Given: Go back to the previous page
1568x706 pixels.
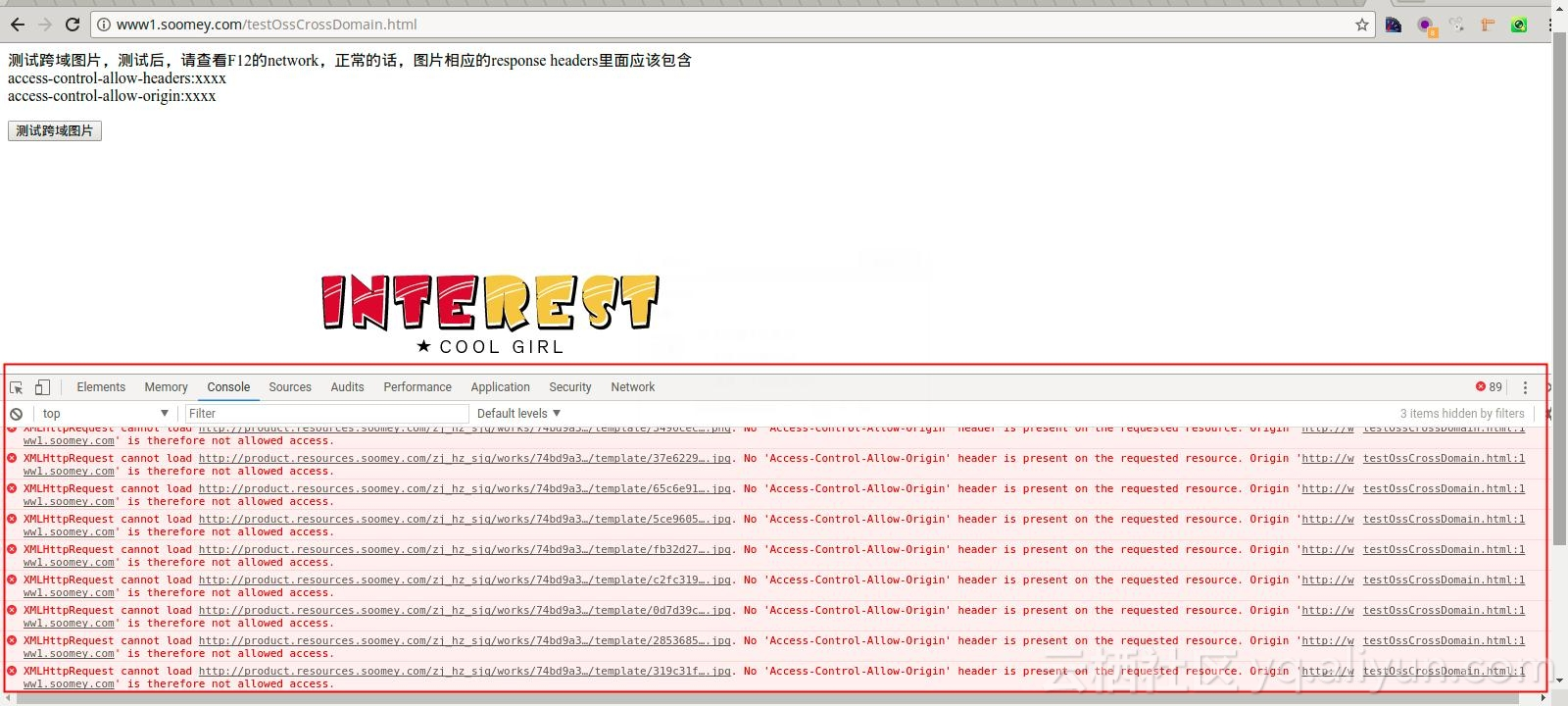Looking at the screenshot, I should [x=18, y=25].
